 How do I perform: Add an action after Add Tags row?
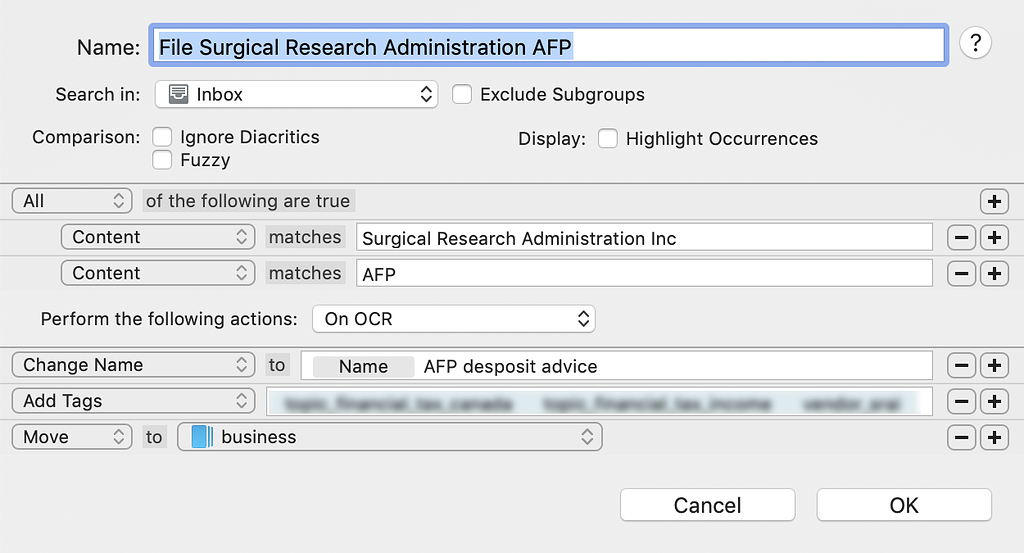pos(993,401)
